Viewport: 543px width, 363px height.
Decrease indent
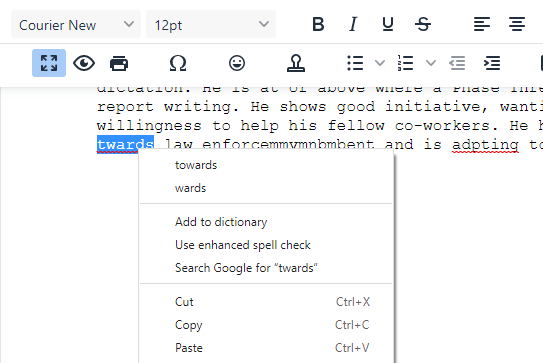457,63
